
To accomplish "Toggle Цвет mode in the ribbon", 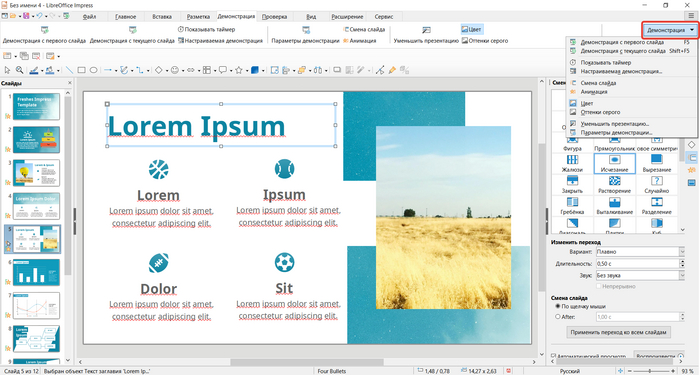I will point(471,29).
